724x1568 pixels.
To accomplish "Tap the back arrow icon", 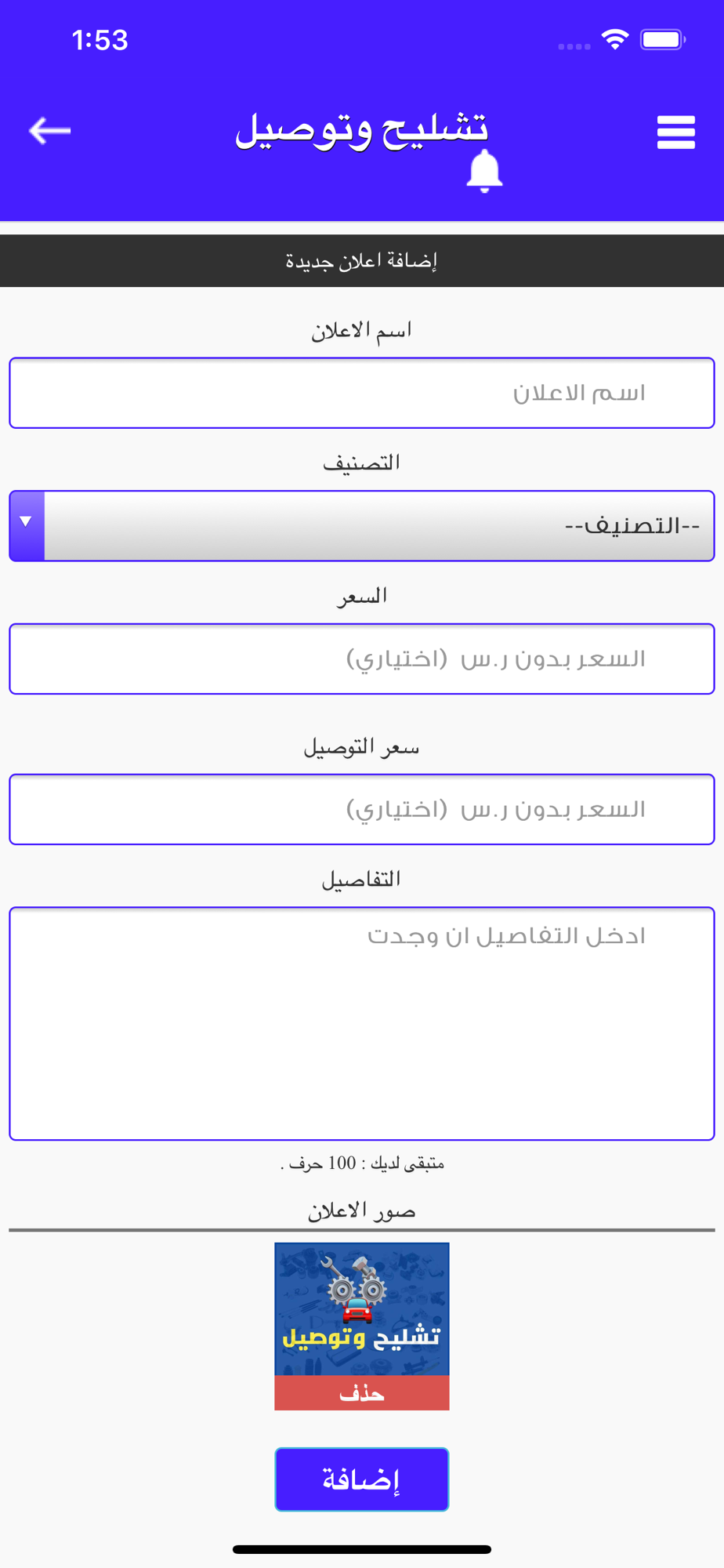I will click(x=49, y=130).
